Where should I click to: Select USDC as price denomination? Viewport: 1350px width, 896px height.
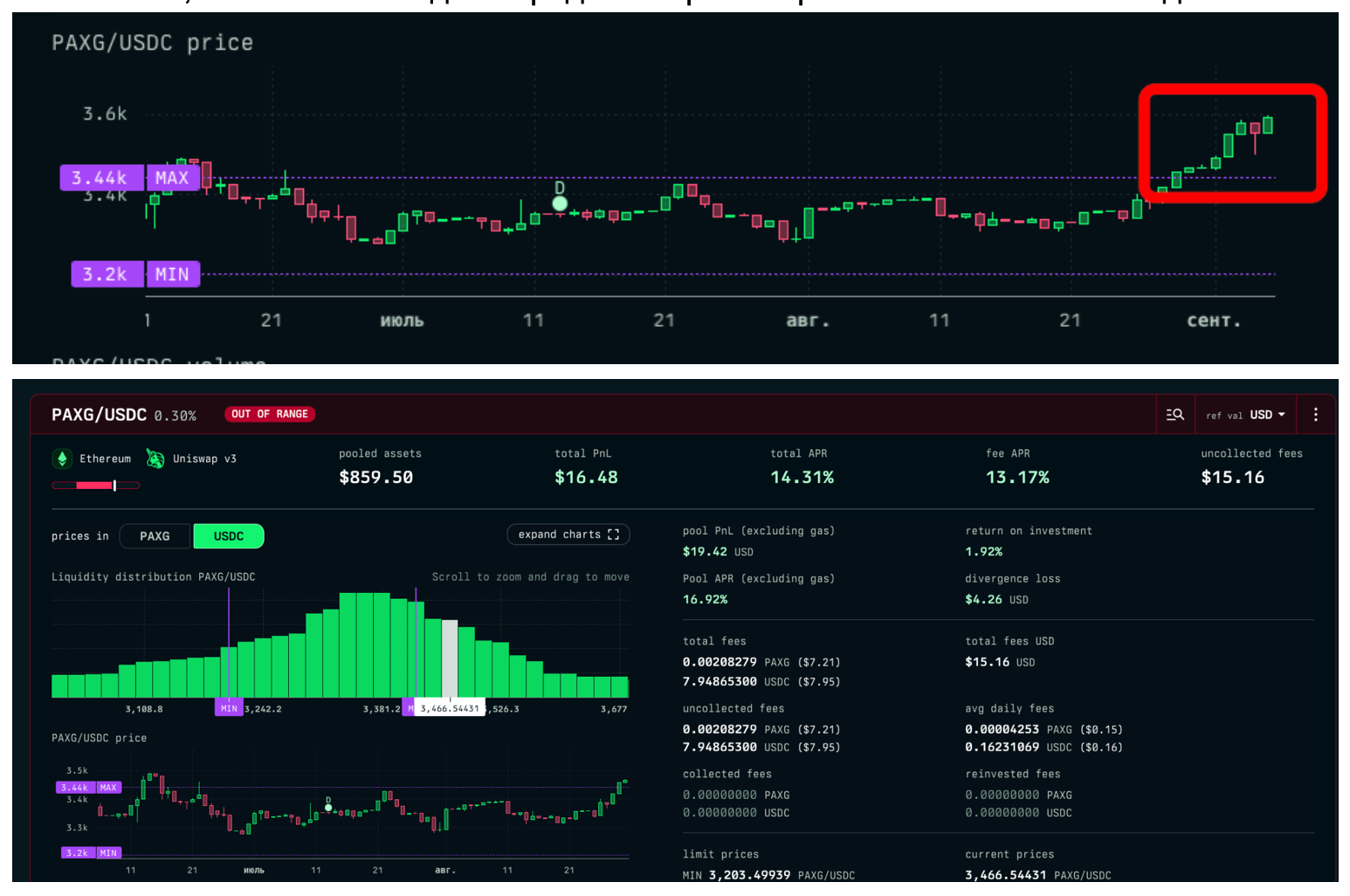coord(229,536)
